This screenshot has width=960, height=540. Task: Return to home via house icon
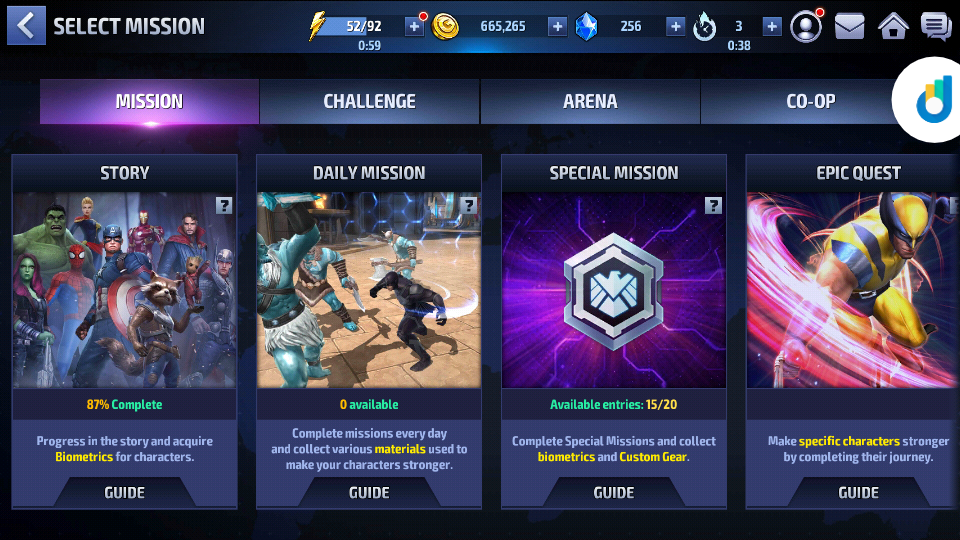tap(893, 26)
